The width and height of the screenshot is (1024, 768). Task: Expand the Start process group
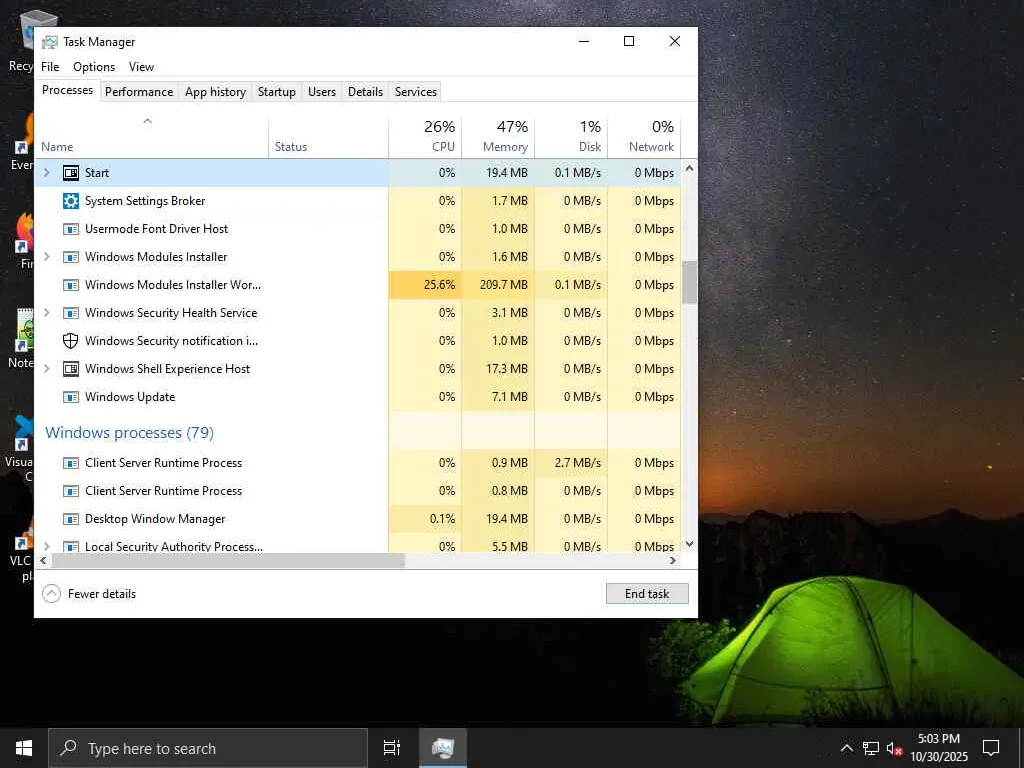point(46,172)
